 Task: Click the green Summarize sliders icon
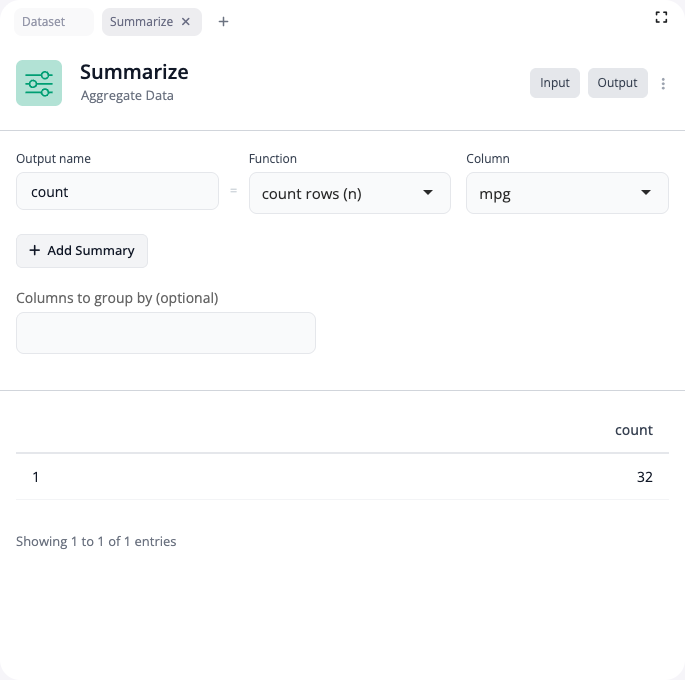click(x=39, y=83)
